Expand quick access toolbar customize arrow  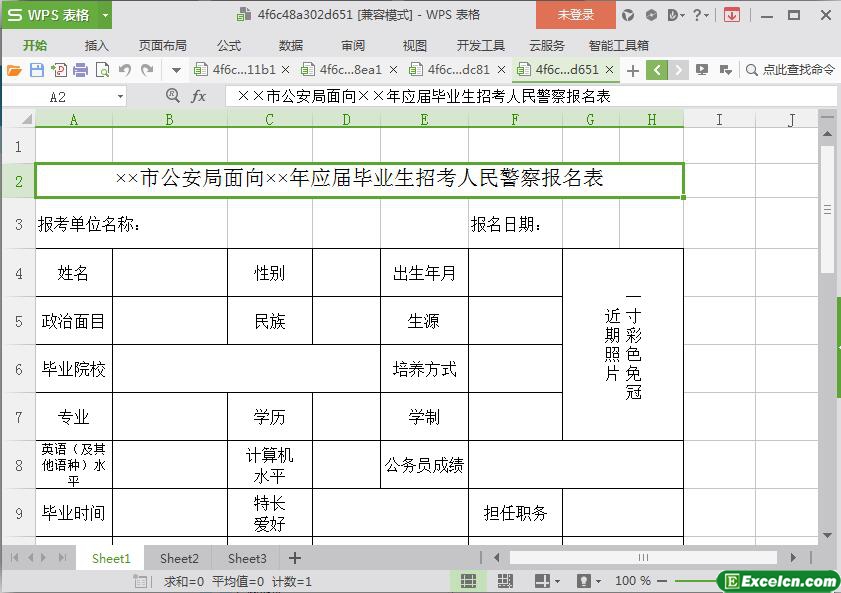click(x=176, y=70)
